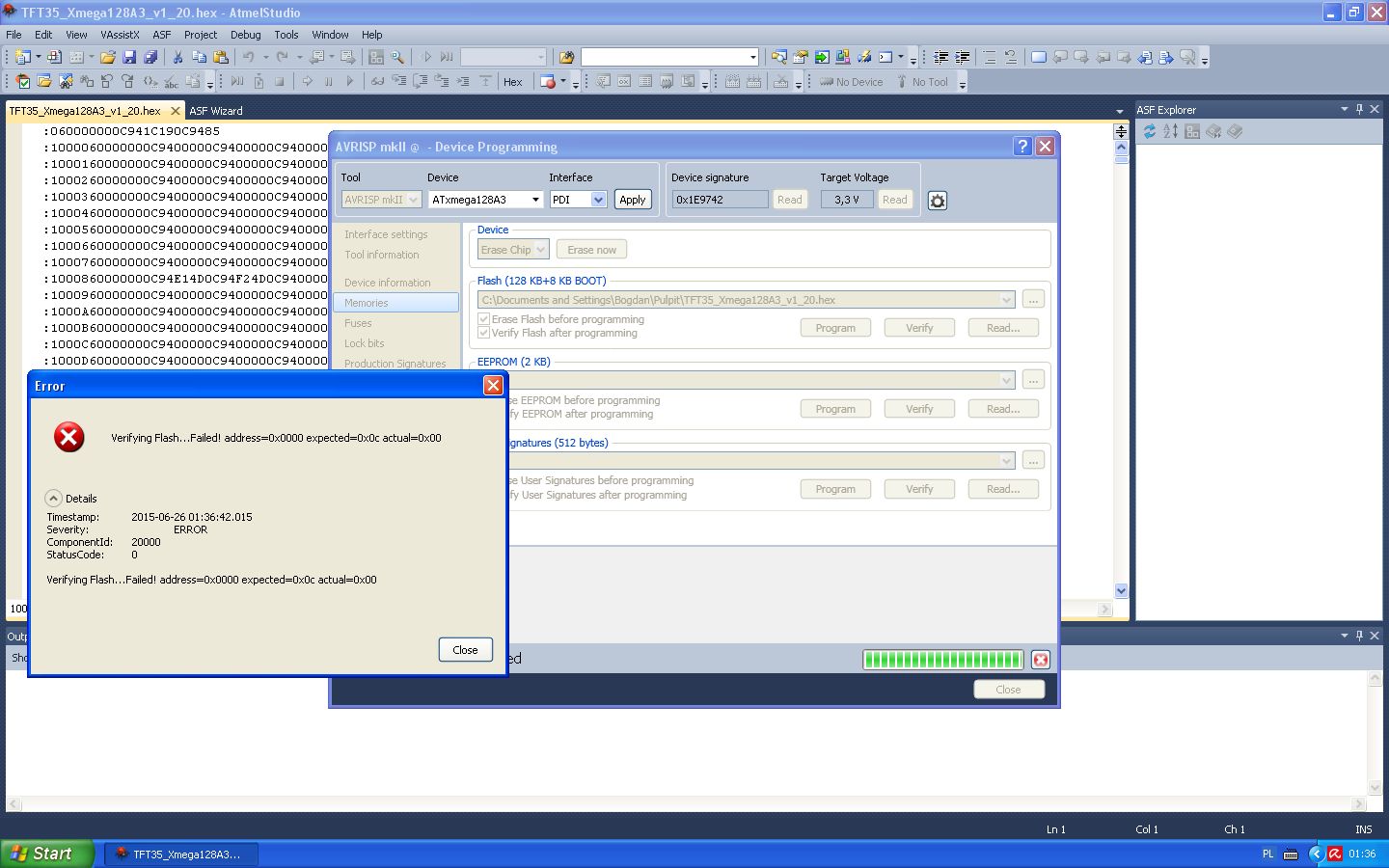Click the Cut scissors icon
Screen dimensions: 1389x868
177,58
